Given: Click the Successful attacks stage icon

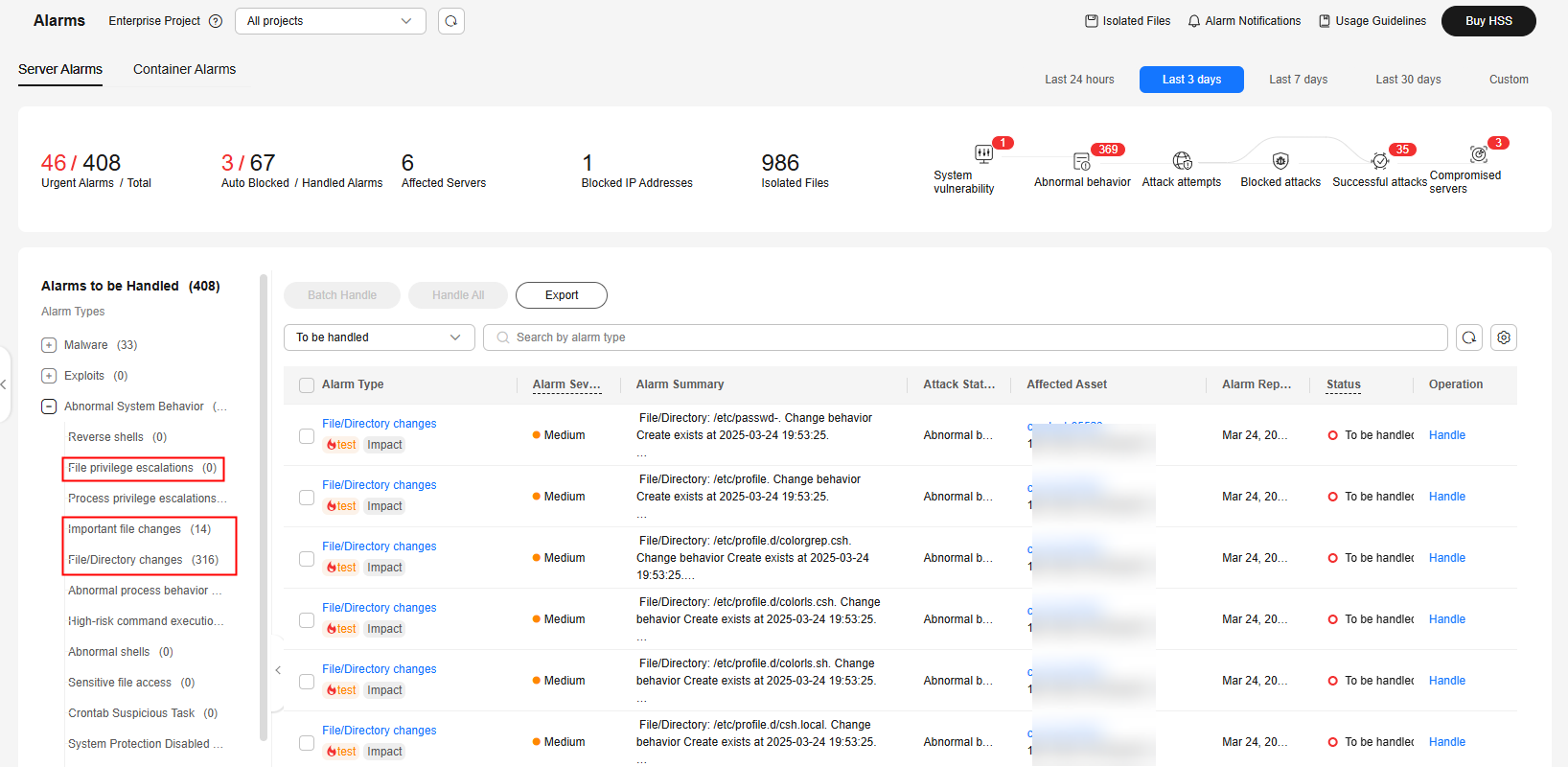Looking at the screenshot, I should (1379, 161).
